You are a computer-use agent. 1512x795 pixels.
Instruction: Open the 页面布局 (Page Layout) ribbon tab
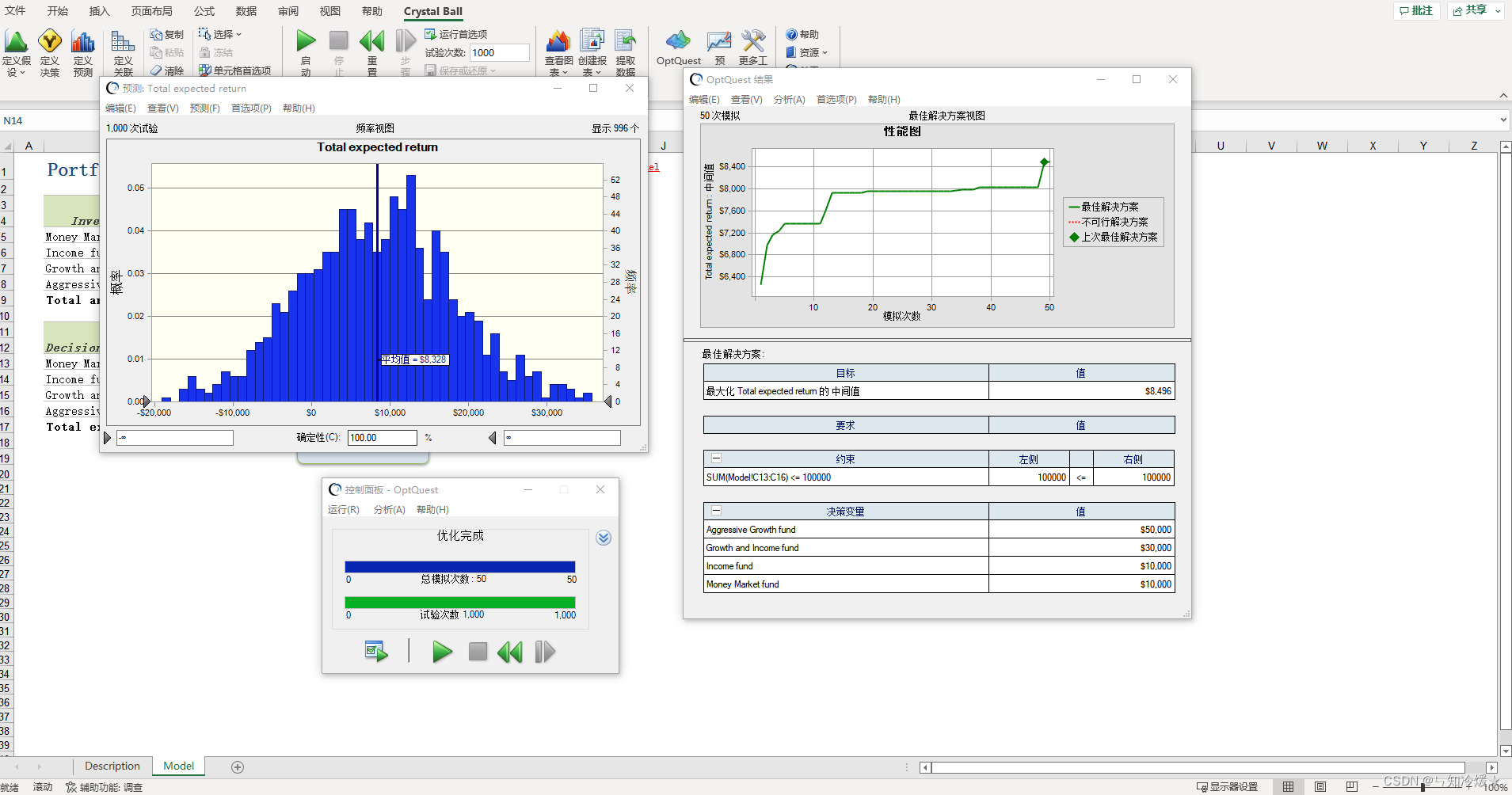tap(152, 11)
